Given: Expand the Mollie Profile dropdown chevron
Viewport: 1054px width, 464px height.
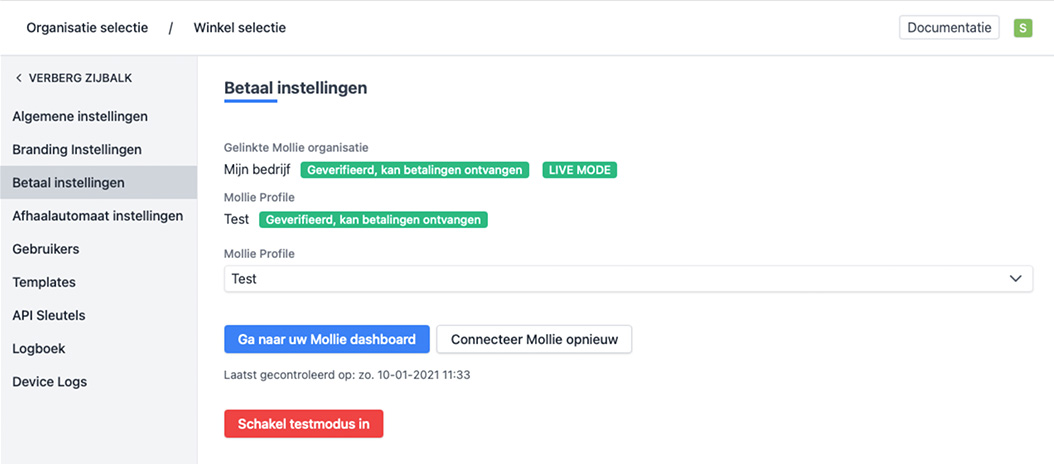Looking at the screenshot, I should tap(1015, 278).
